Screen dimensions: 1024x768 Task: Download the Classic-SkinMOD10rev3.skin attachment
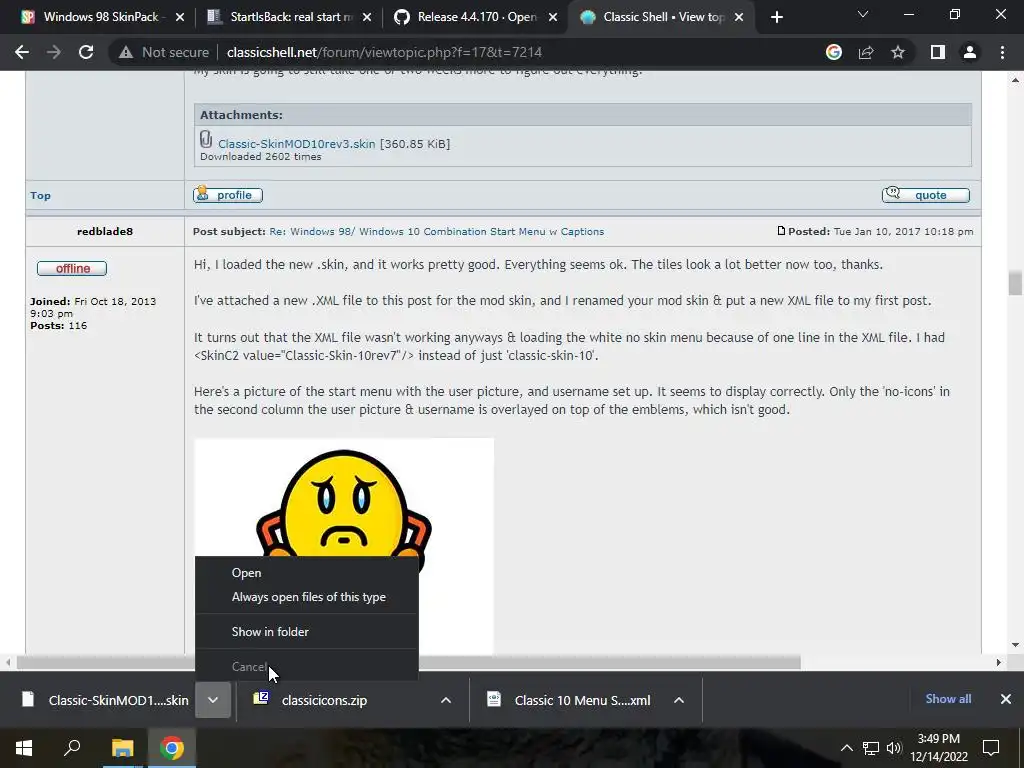coord(296,144)
